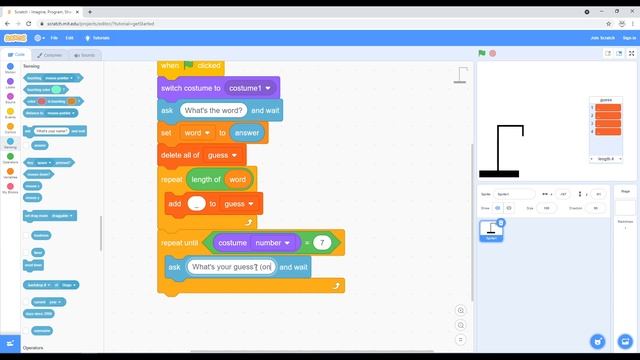Open the Tutorials menu item

coord(97,38)
